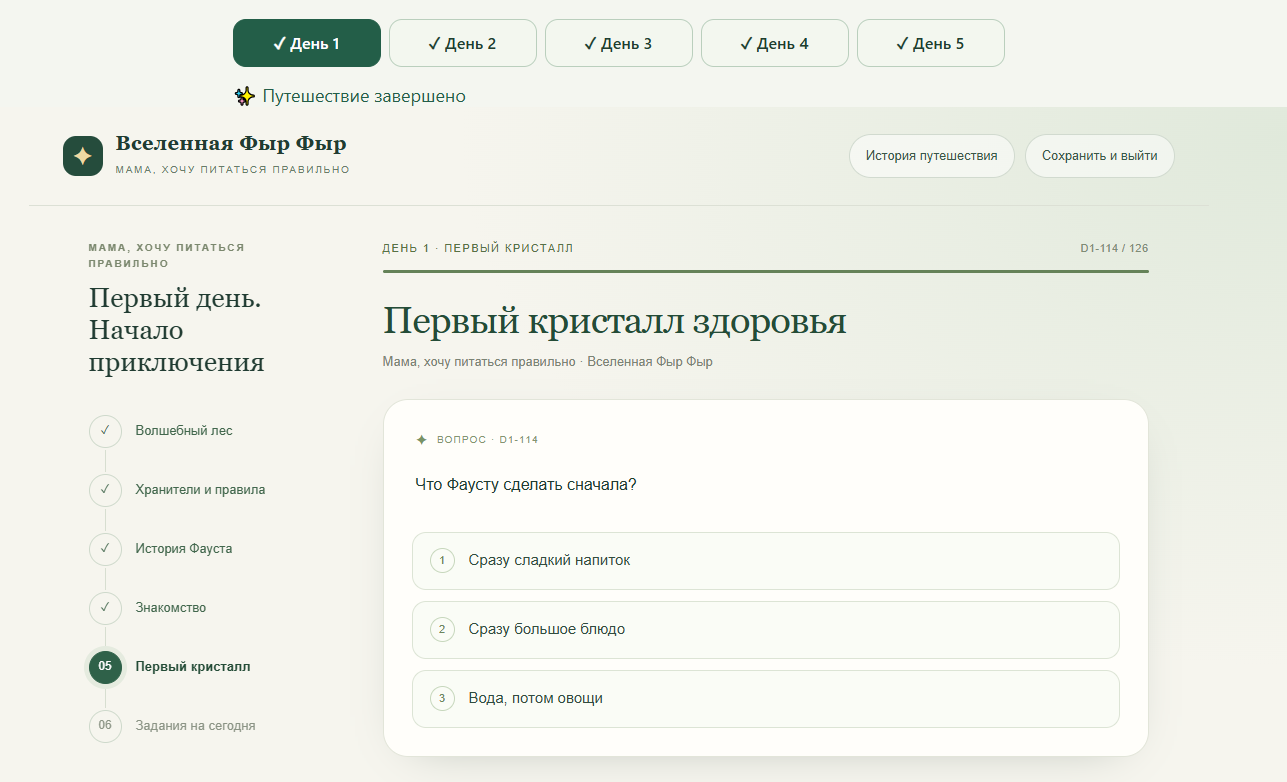Go to the День 4 tab
Image resolution: width=1287 pixels, height=782 pixels.
(775, 43)
